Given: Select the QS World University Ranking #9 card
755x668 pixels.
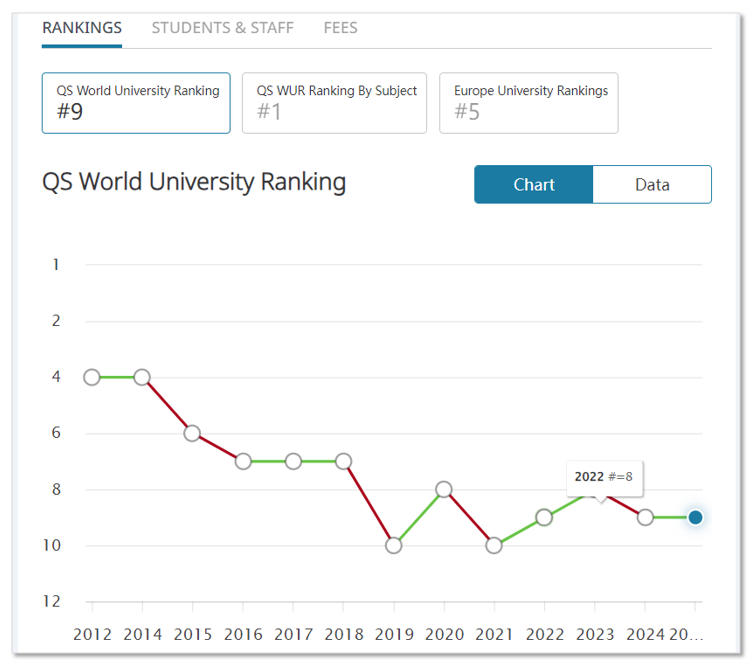Looking at the screenshot, I should (136, 103).
